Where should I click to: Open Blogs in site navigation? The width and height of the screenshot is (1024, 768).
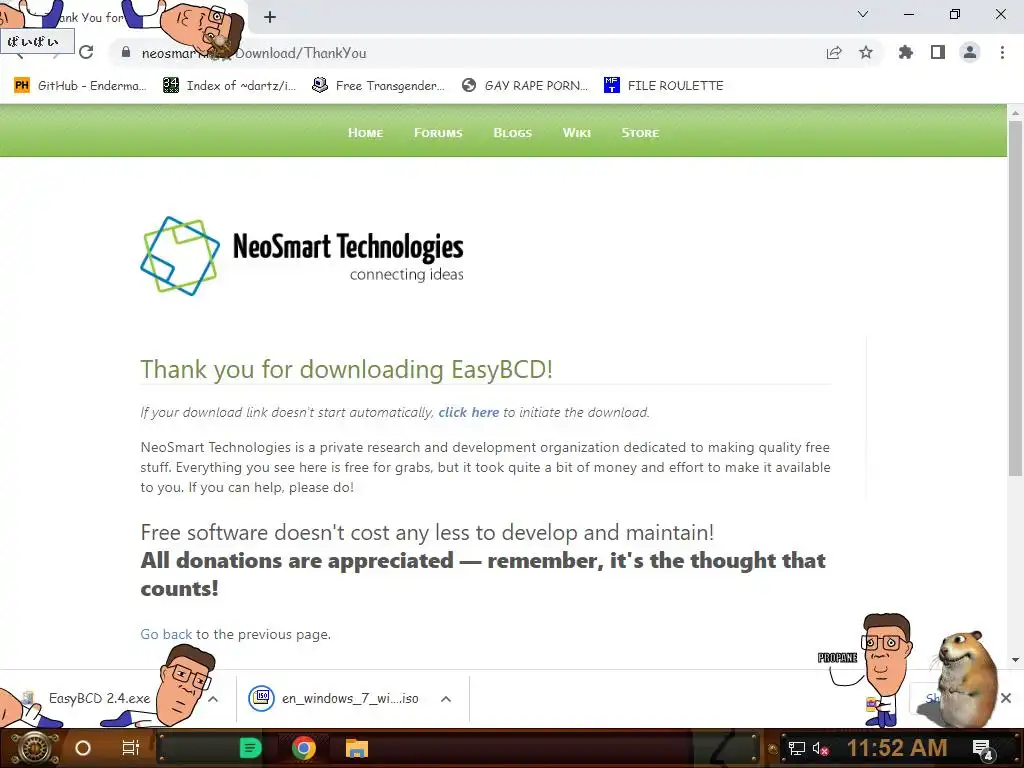coord(513,133)
